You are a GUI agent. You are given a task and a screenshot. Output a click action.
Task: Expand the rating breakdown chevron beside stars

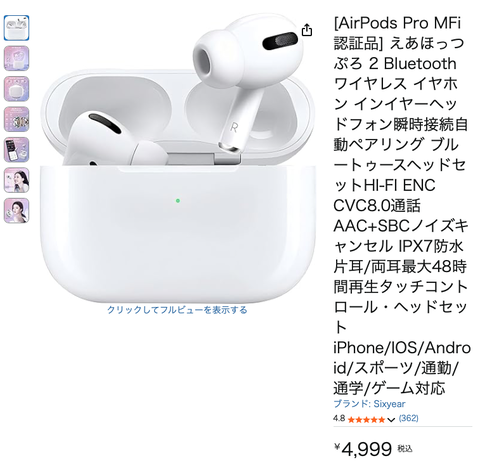(392, 419)
